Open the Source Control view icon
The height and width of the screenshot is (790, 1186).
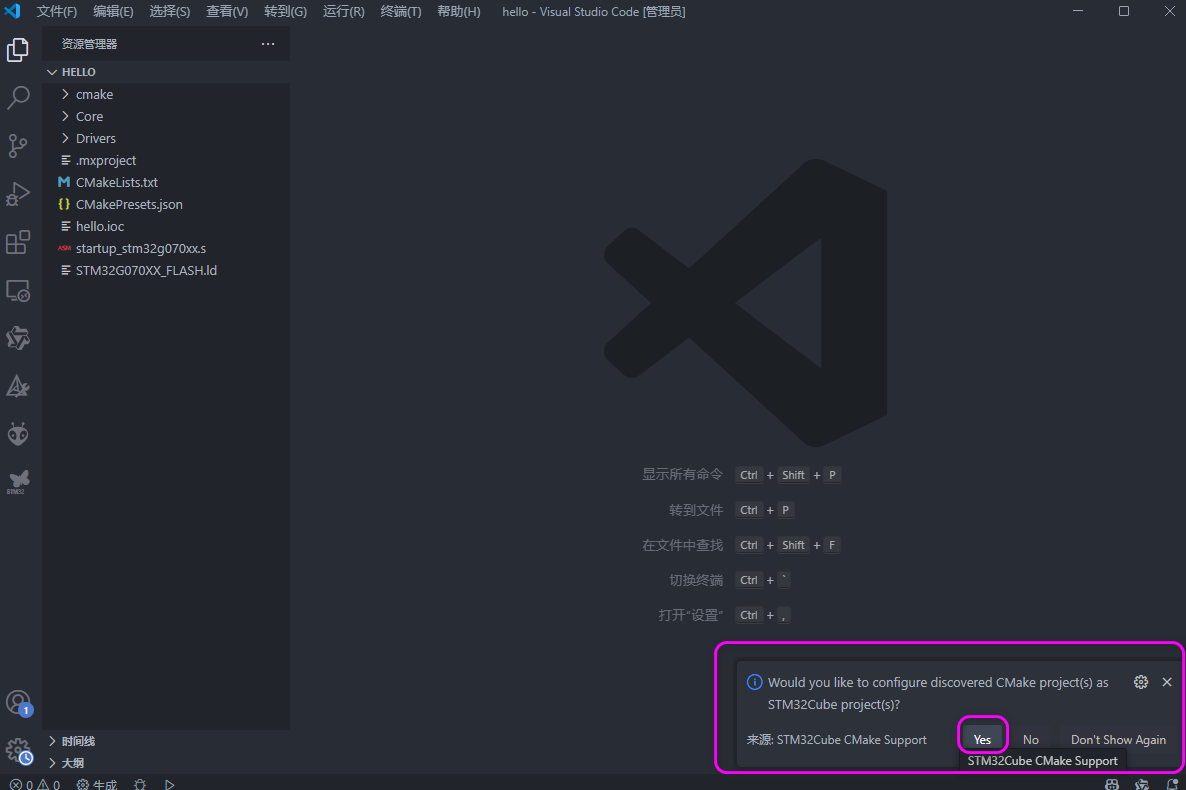point(17,146)
